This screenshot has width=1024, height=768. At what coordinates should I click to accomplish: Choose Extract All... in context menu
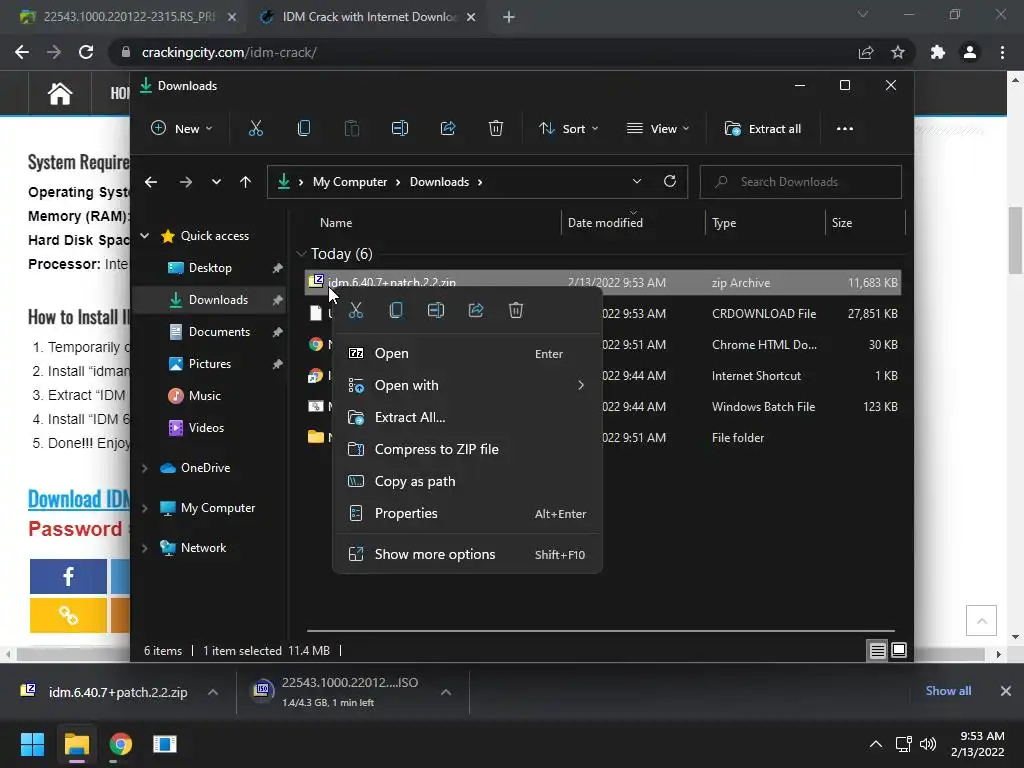click(x=467, y=417)
